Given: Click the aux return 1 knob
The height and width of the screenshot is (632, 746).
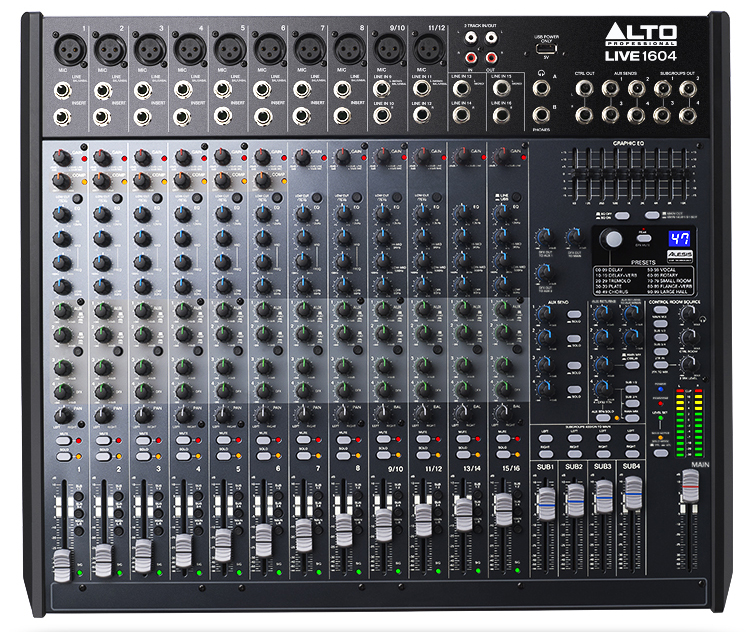Looking at the screenshot, I should tap(603, 313).
